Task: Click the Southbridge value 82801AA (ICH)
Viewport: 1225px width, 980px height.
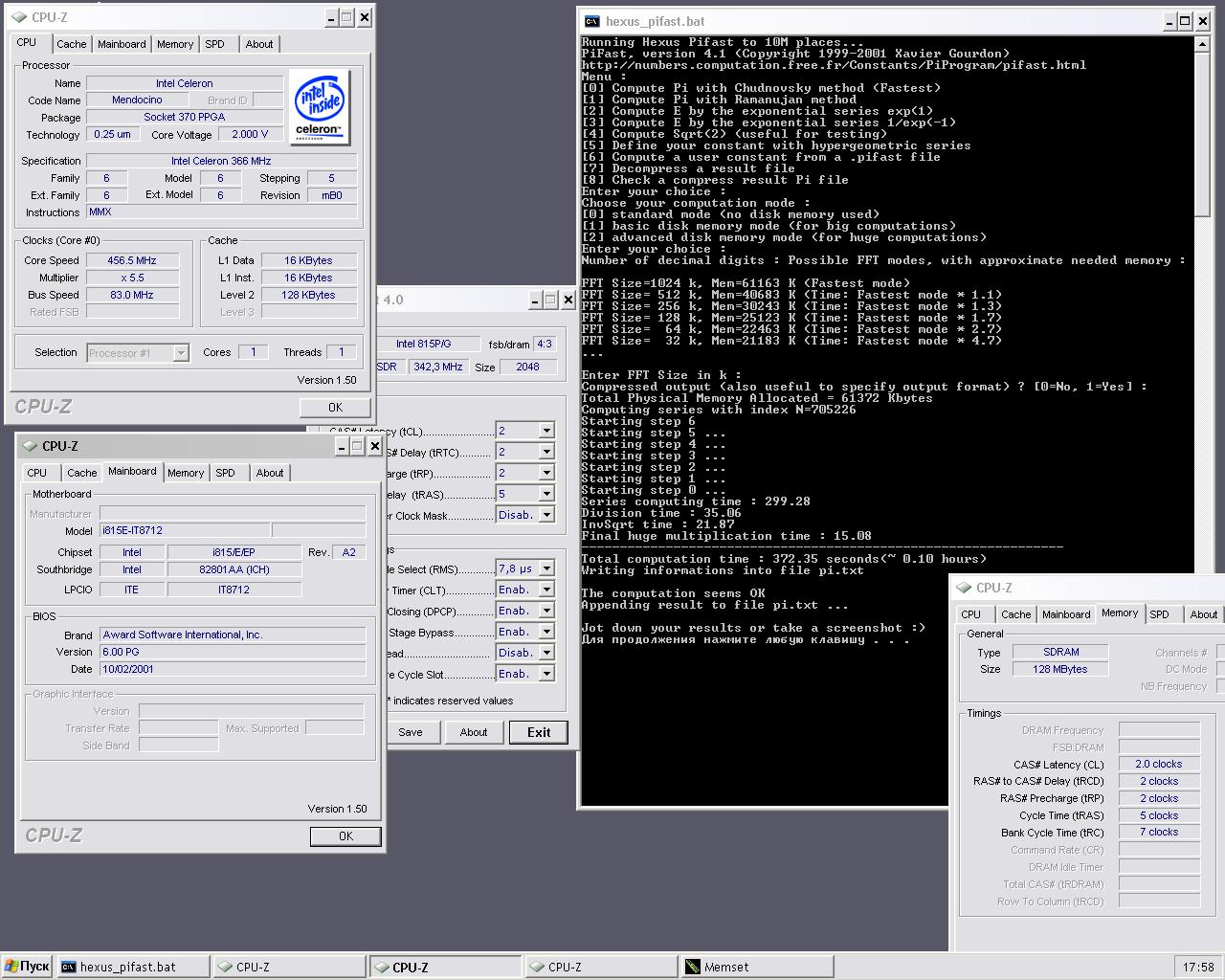Action: click(x=234, y=569)
